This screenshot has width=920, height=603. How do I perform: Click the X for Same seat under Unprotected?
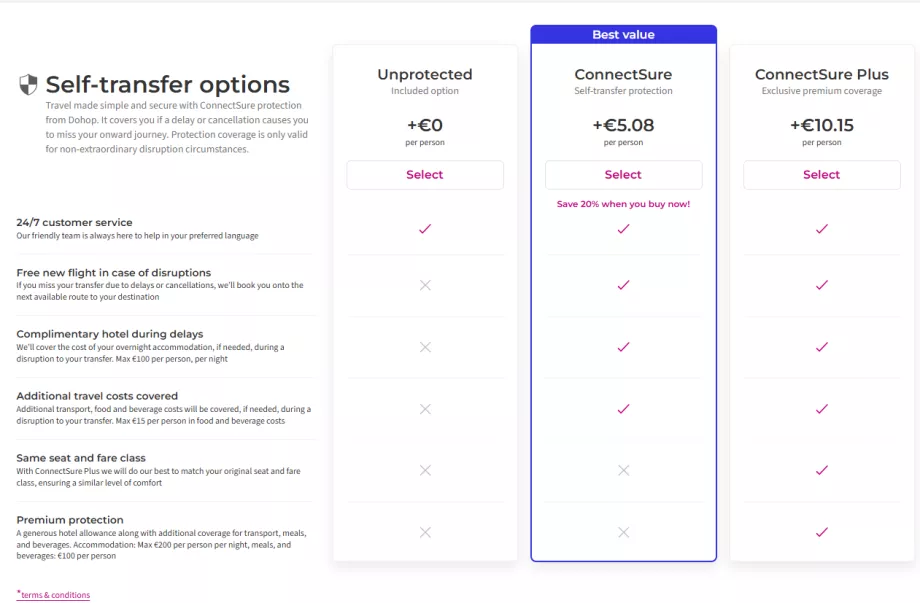click(424, 470)
